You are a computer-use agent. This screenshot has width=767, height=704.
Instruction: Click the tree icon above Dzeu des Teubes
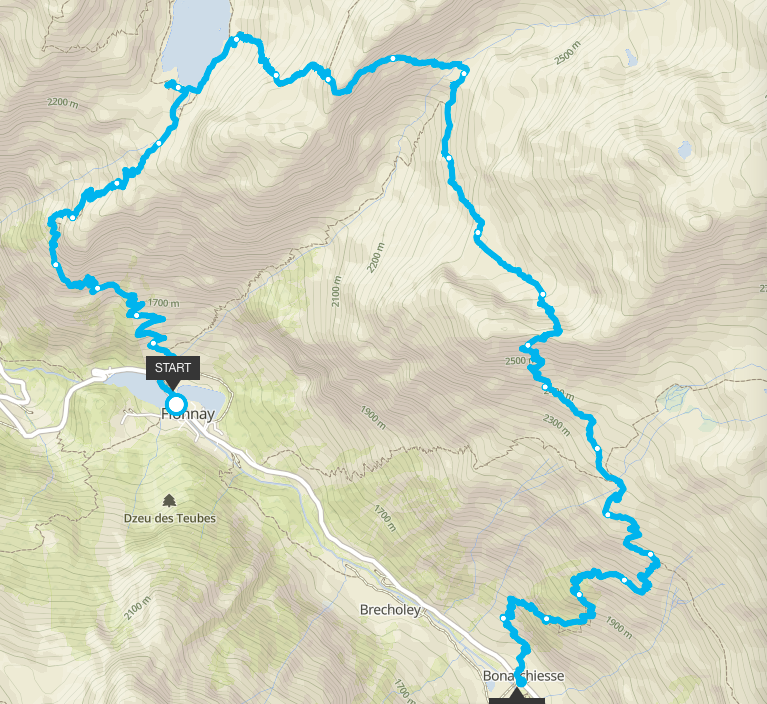coord(169,500)
